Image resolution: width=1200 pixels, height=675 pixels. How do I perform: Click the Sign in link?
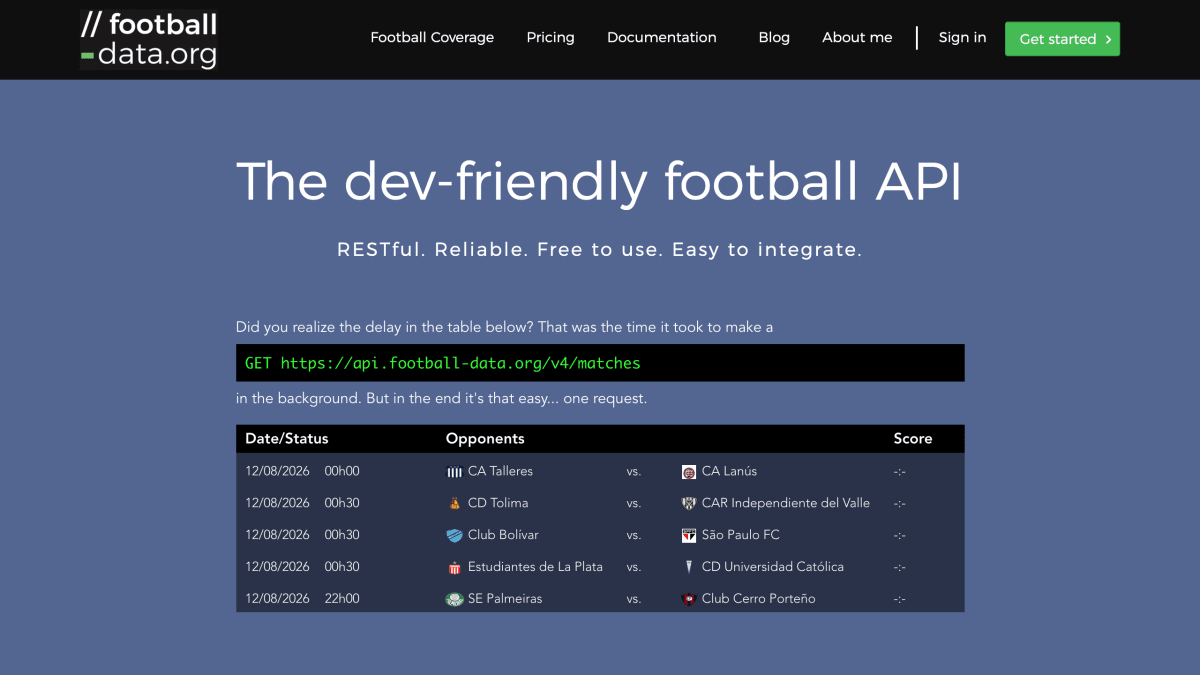click(x=962, y=38)
